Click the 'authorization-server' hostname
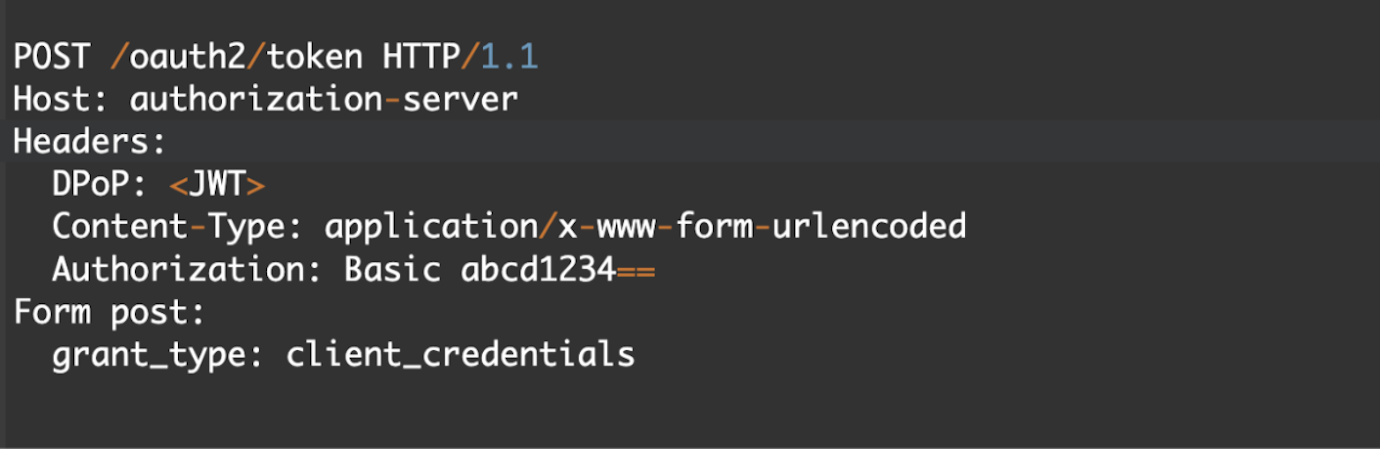This screenshot has height=449, width=1380. (x=324, y=99)
